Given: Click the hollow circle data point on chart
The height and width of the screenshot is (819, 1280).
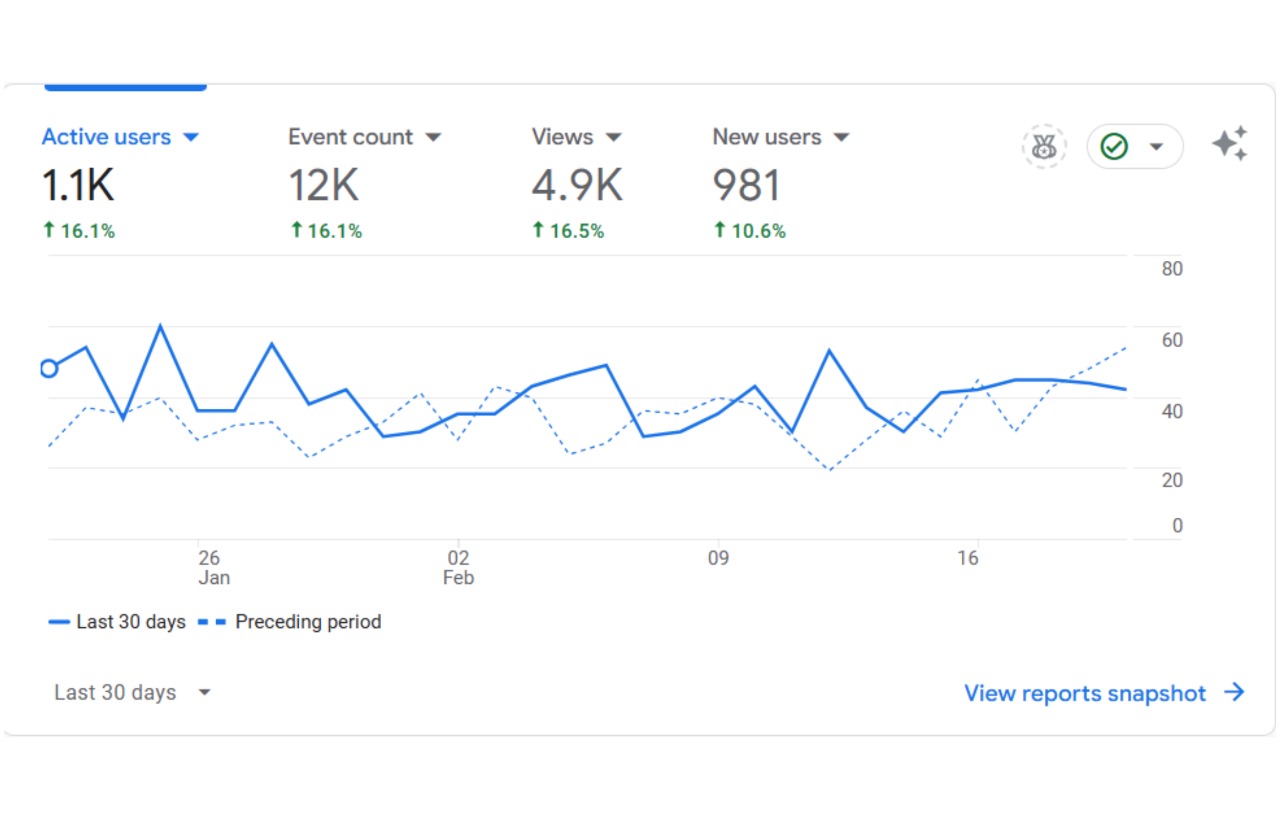Looking at the screenshot, I should click(x=48, y=369).
